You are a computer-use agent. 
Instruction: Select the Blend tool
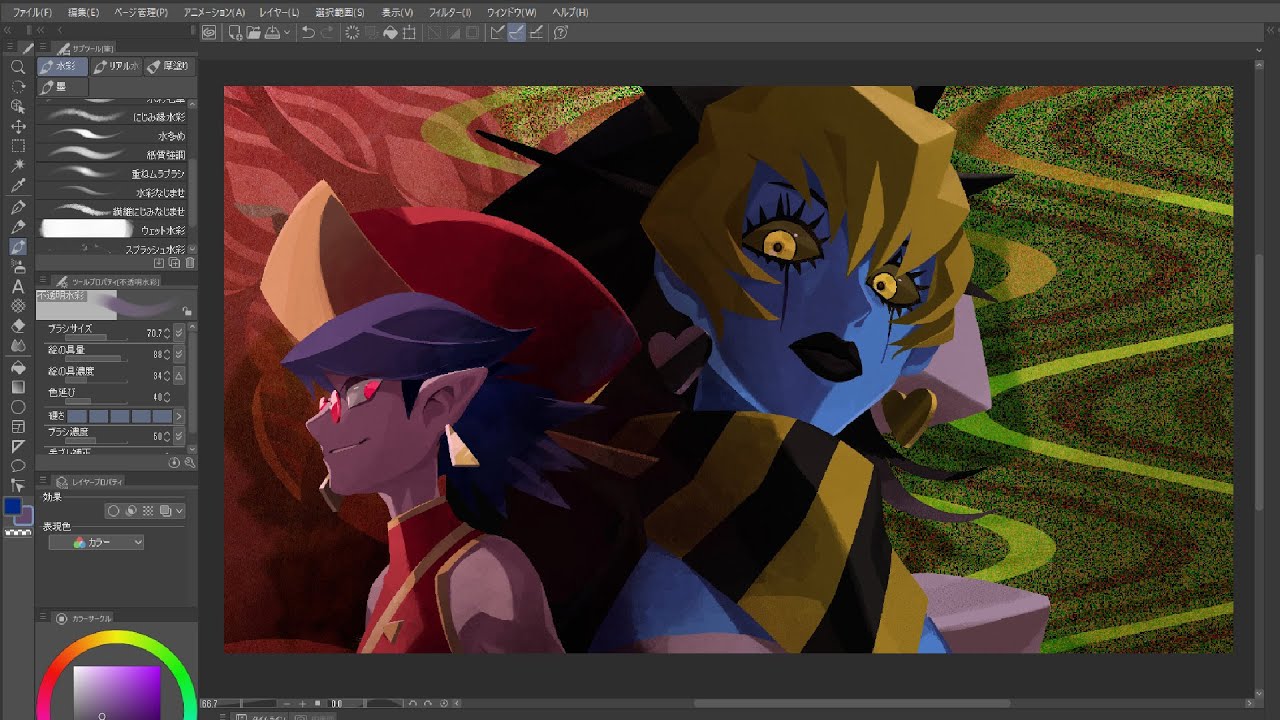pos(18,346)
